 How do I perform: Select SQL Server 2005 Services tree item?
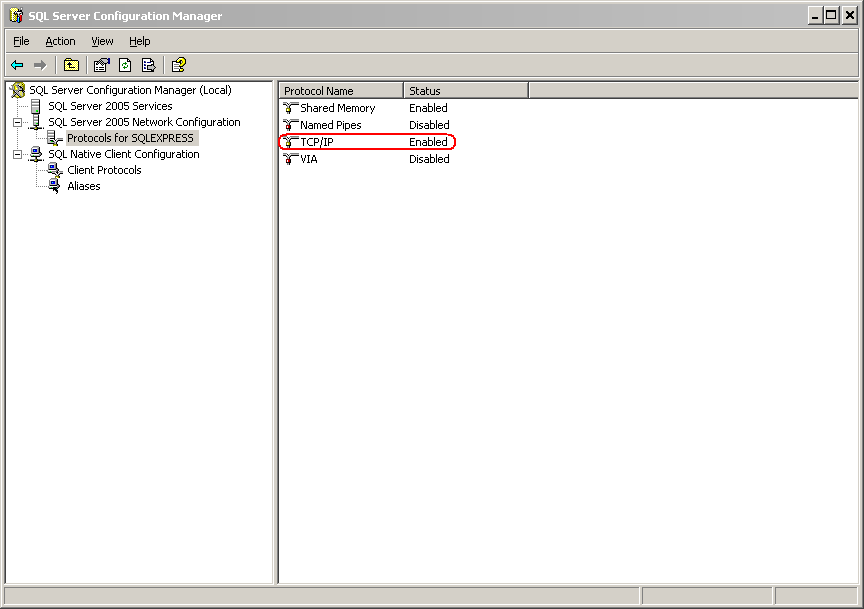coord(110,106)
